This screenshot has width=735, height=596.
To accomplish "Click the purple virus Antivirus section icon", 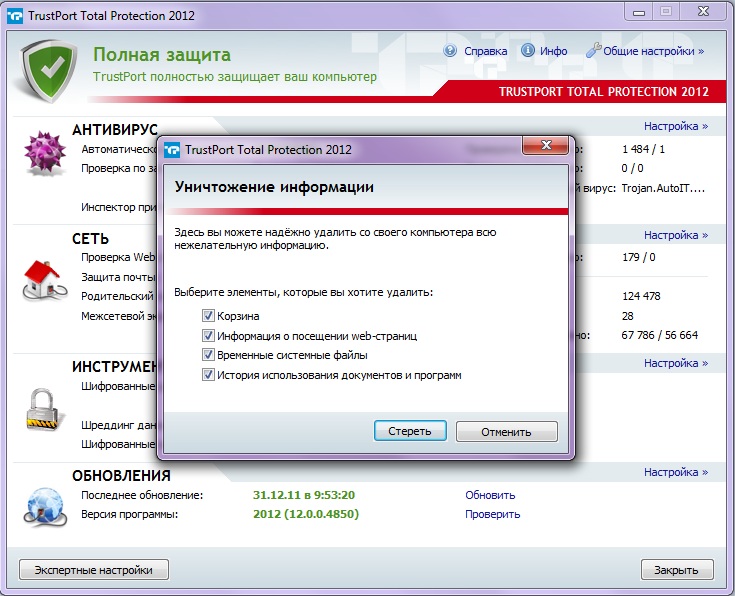I will (45, 154).
